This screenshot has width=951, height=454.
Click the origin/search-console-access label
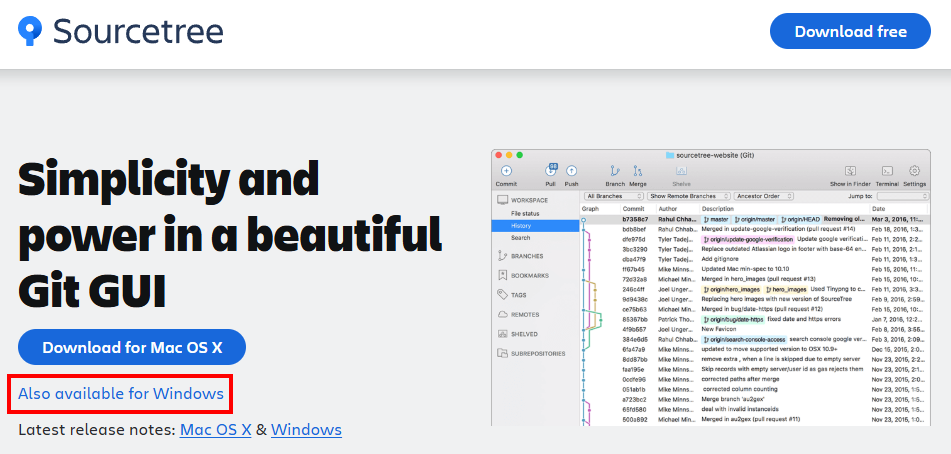pos(744,339)
